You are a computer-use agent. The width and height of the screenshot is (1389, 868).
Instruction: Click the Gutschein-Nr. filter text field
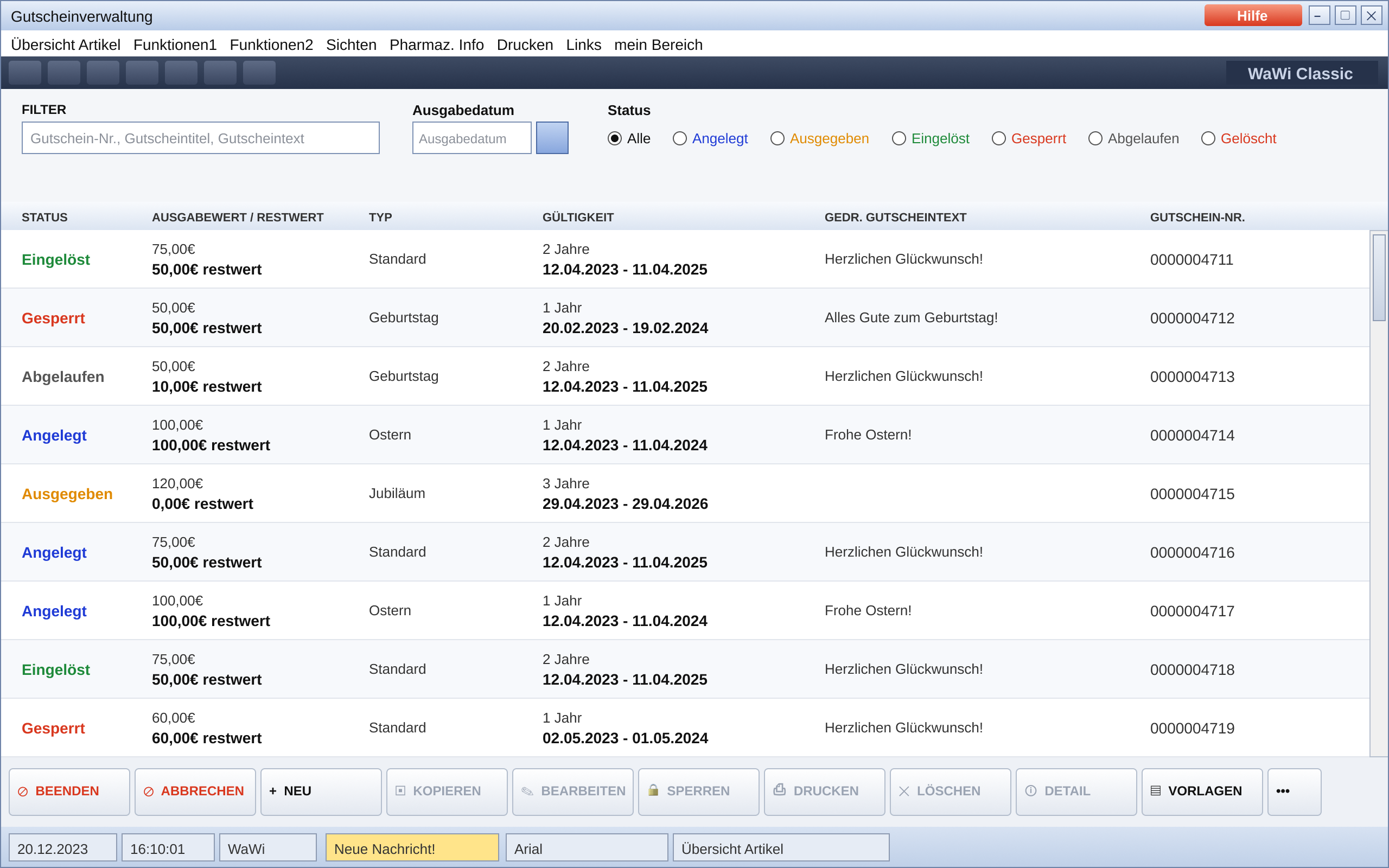pos(200,138)
